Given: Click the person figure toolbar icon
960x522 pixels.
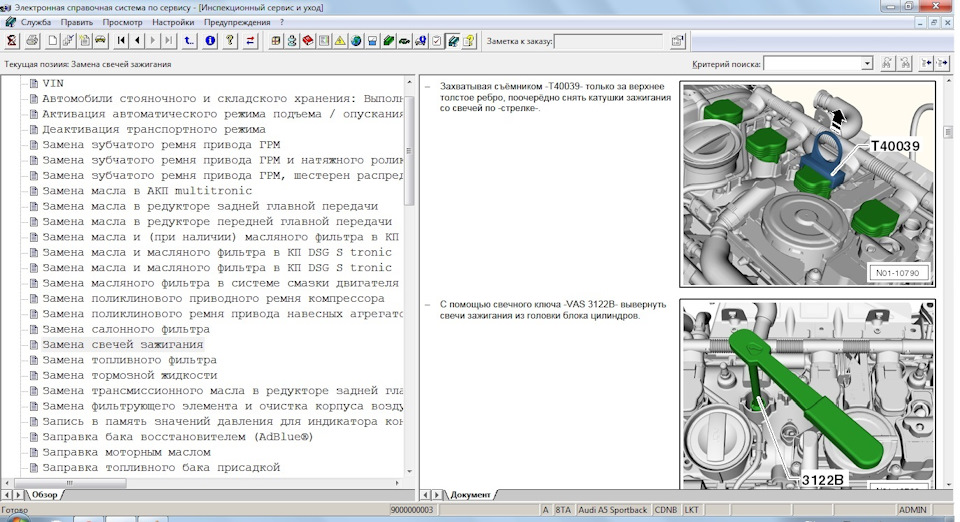Looking at the screenshot, I should pyautogui.click(x=292, y=41).
